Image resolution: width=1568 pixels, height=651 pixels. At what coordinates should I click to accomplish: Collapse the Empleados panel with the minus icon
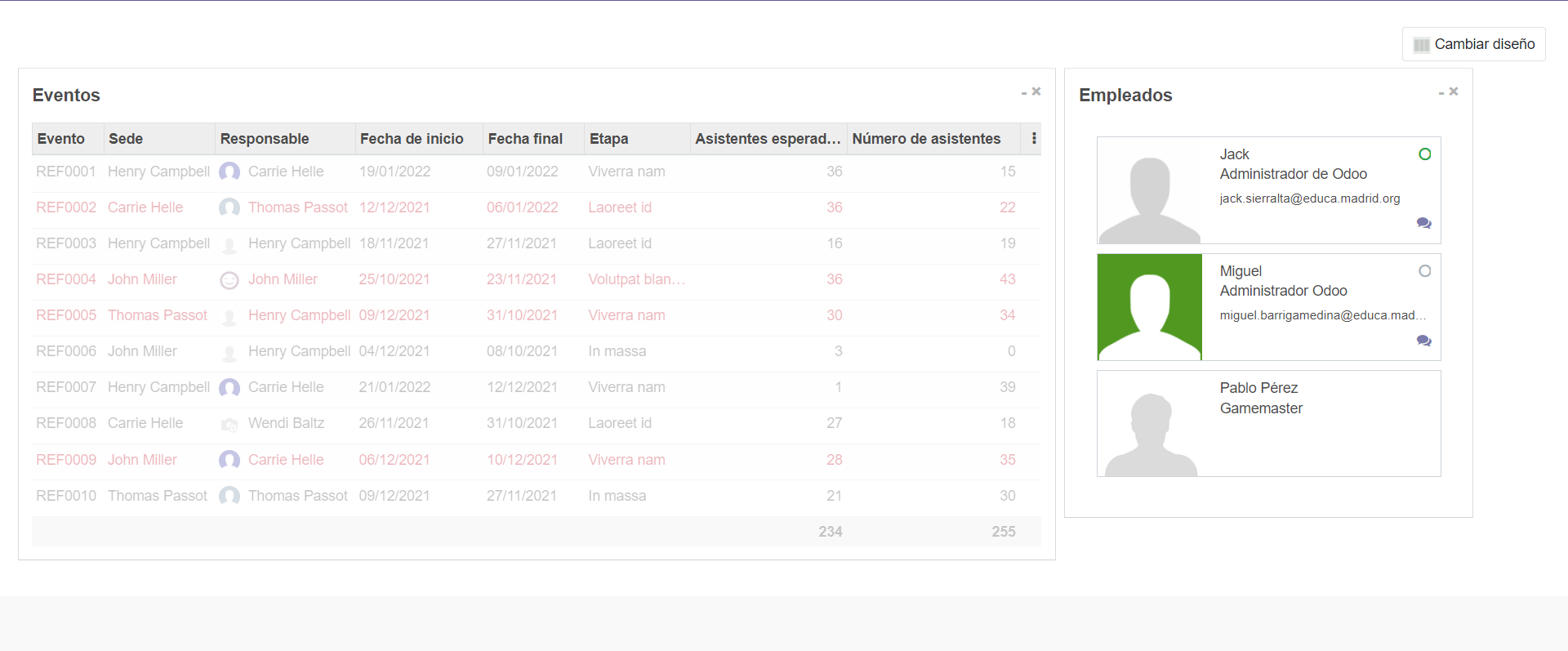tap(1441, 93)
